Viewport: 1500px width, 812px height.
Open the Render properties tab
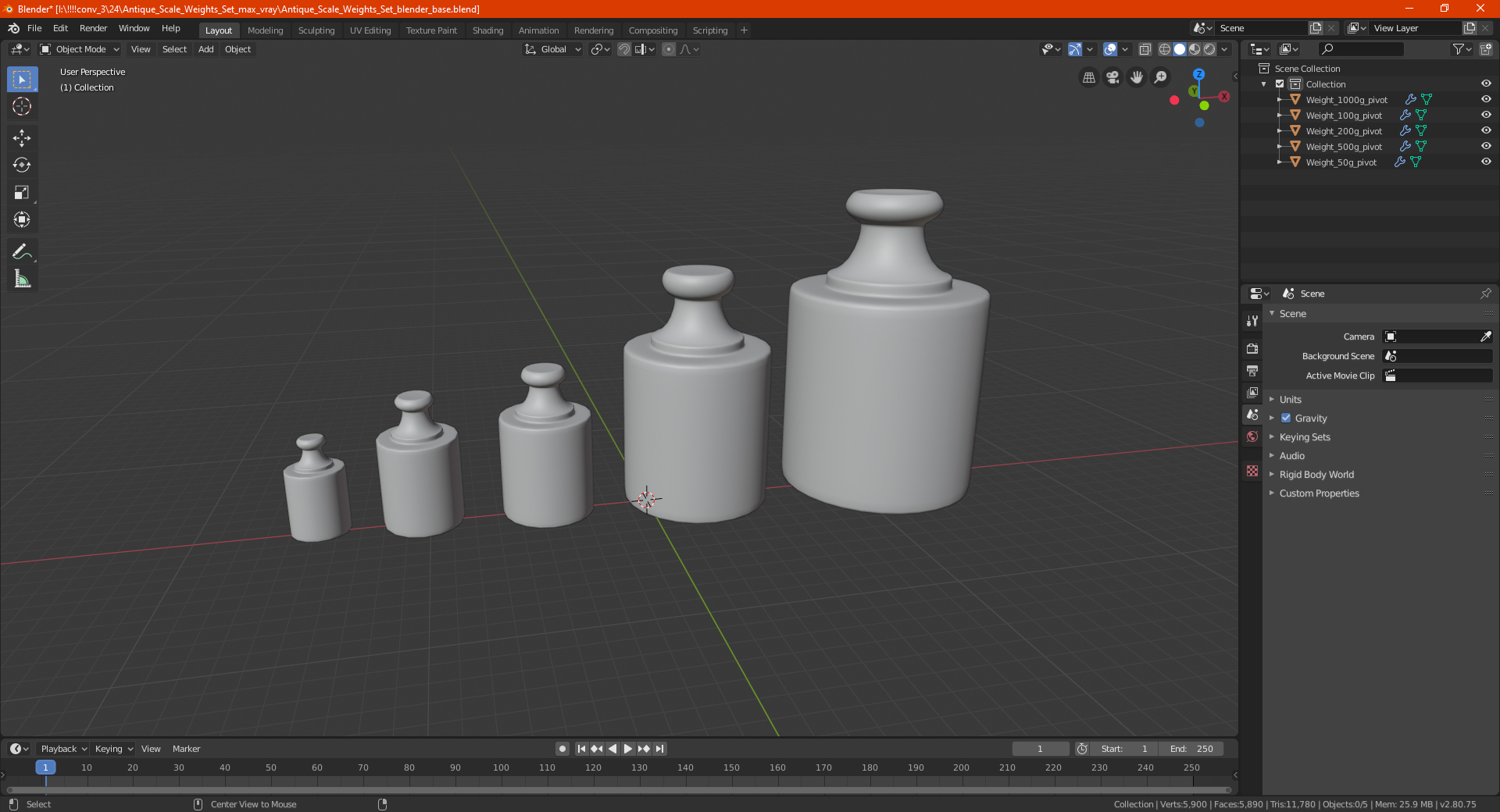click(1252, 348)
